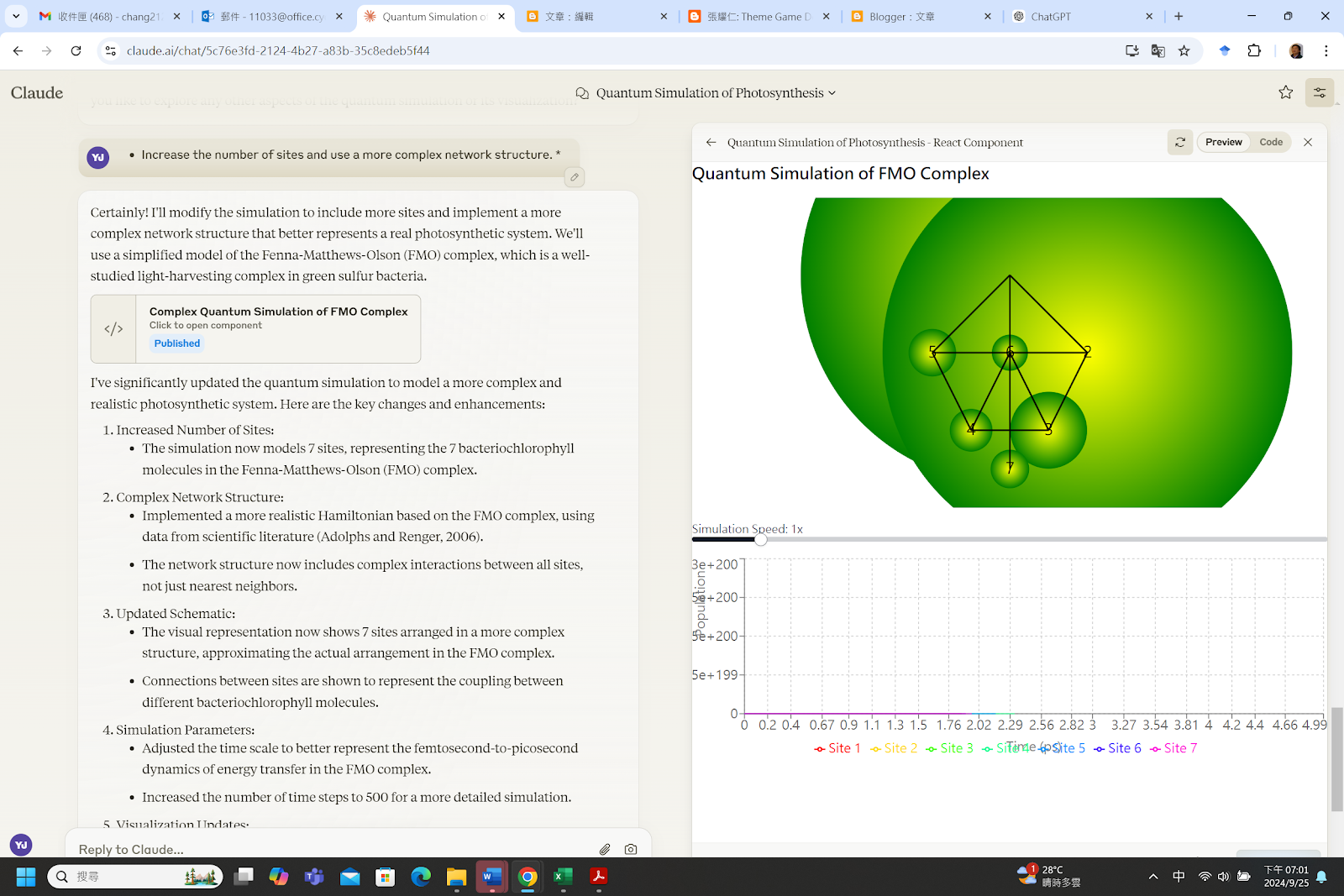Switch to the Theme Game blog tab
1344x896 pixels.
tap(759, 16)
